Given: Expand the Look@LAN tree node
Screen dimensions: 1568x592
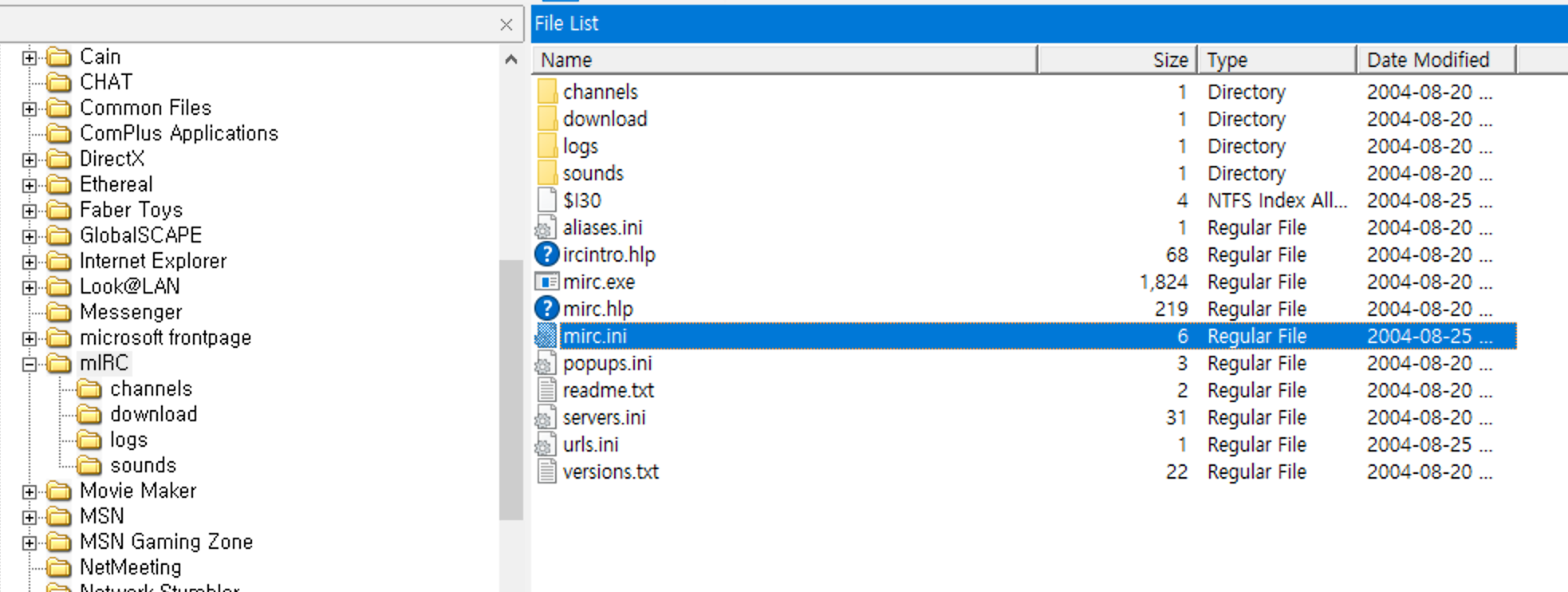Looking at the screenshot, I should (30, 287).
